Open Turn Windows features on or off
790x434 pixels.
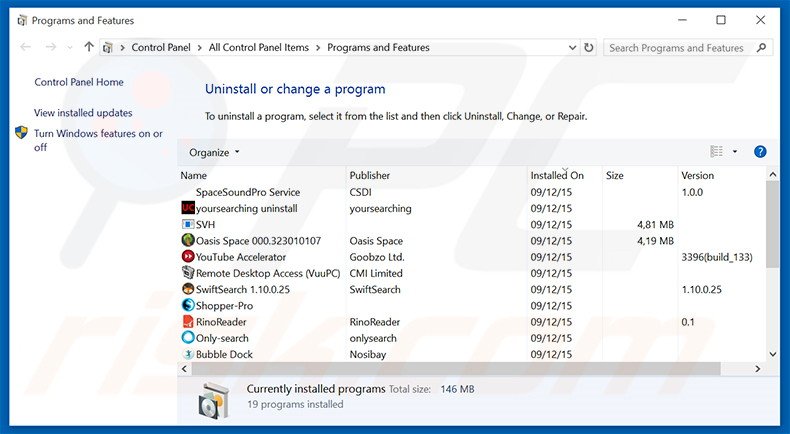pos(98,140)
